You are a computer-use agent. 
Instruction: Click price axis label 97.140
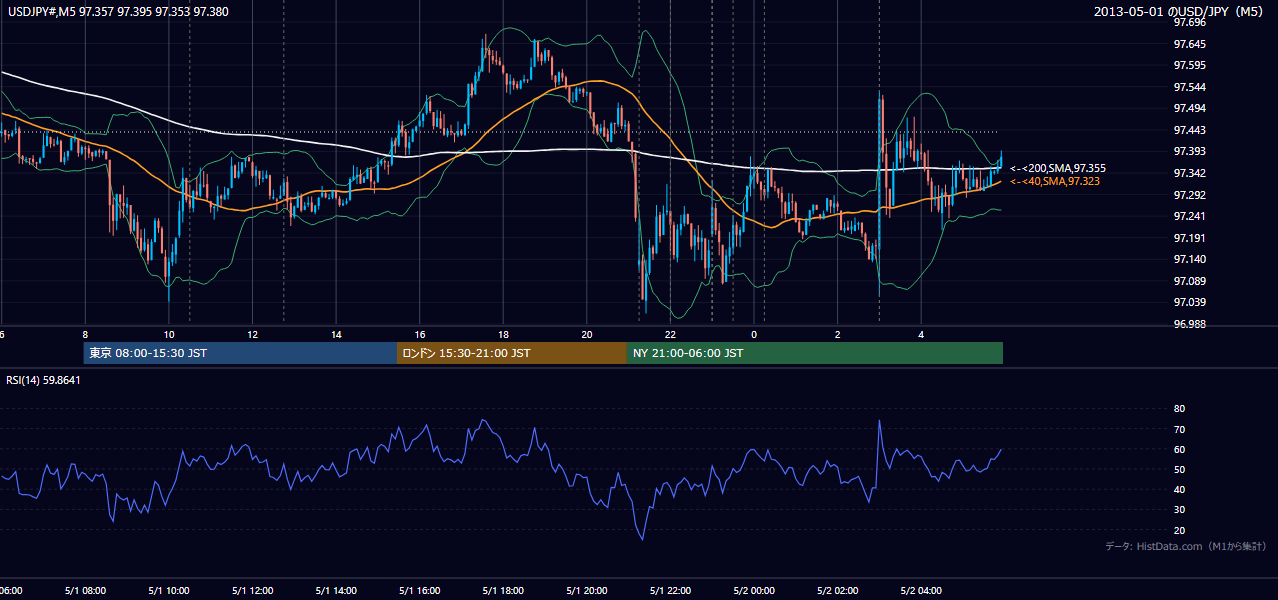pyautogui.click(x=1190, y=259)
